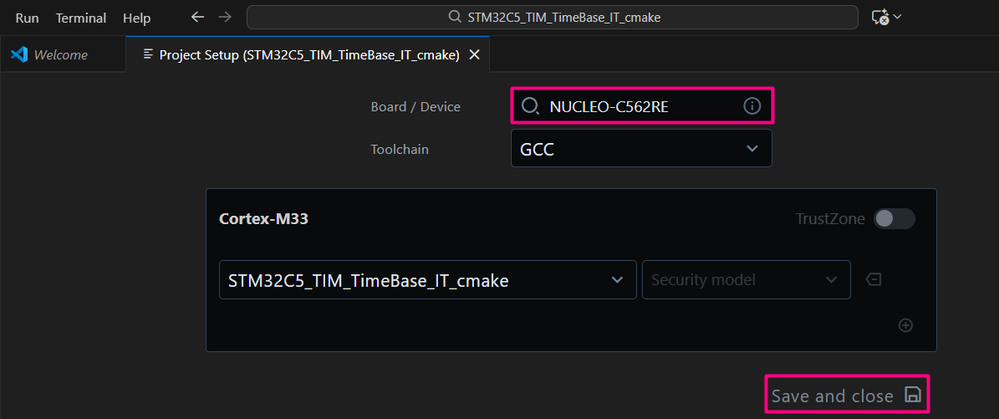Open the Run menu
The image size is (999, 419).
point(27,18)
